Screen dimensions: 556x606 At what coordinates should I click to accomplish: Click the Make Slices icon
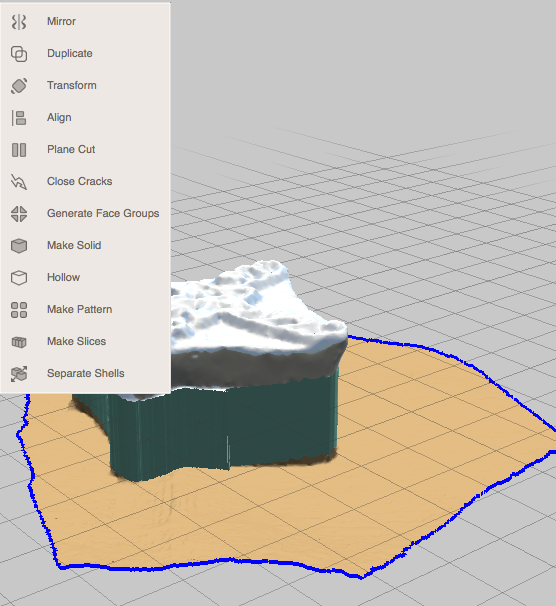19,342
